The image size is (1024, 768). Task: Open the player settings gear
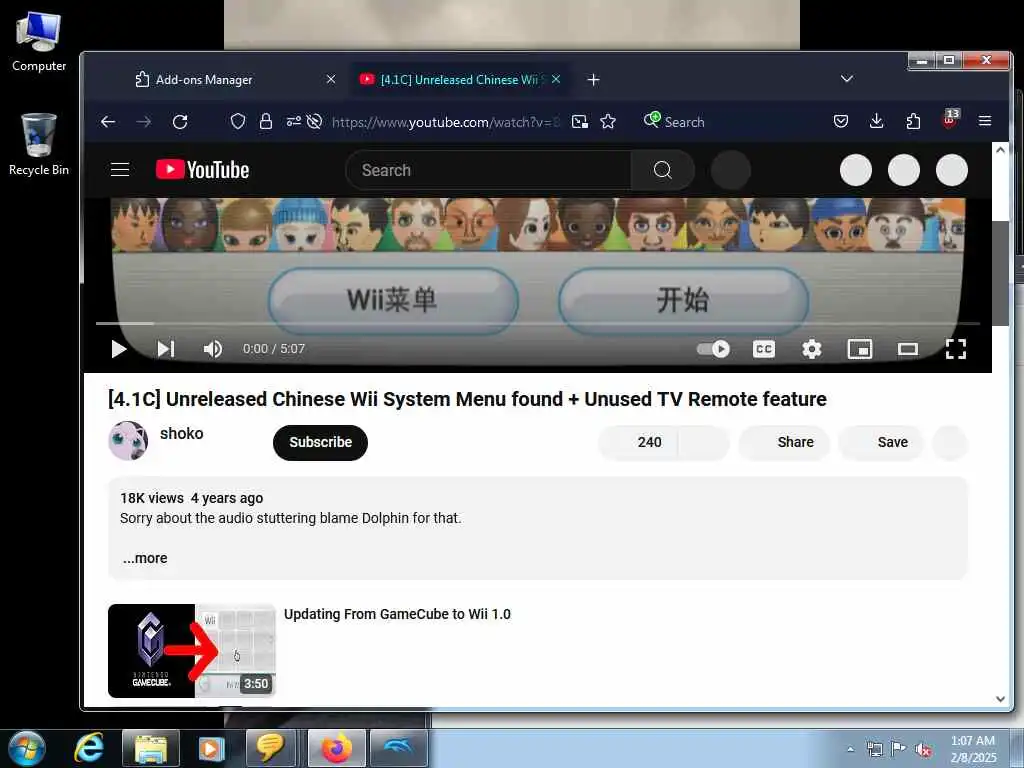(x=812, y=349)
